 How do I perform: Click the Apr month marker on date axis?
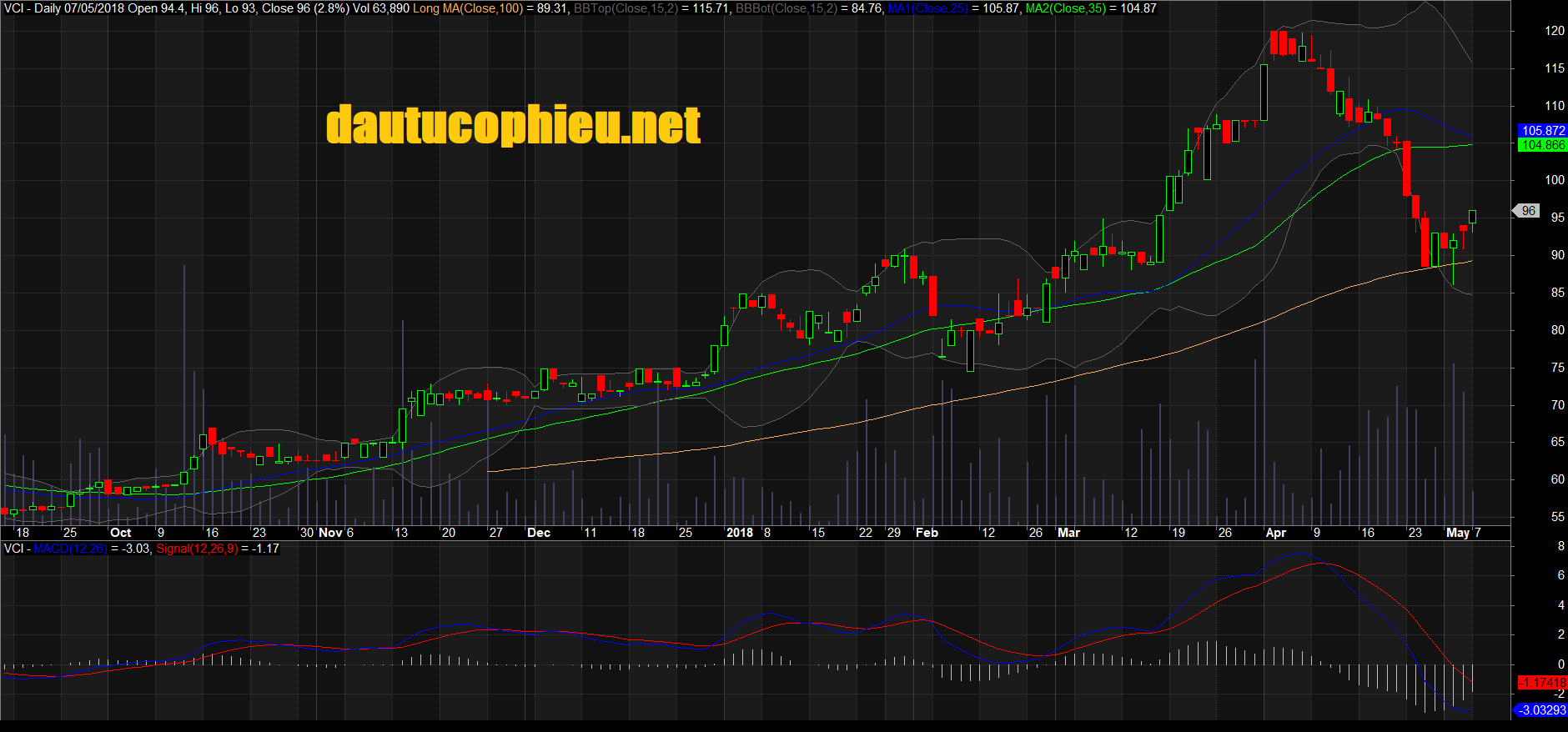[1275, 533]
